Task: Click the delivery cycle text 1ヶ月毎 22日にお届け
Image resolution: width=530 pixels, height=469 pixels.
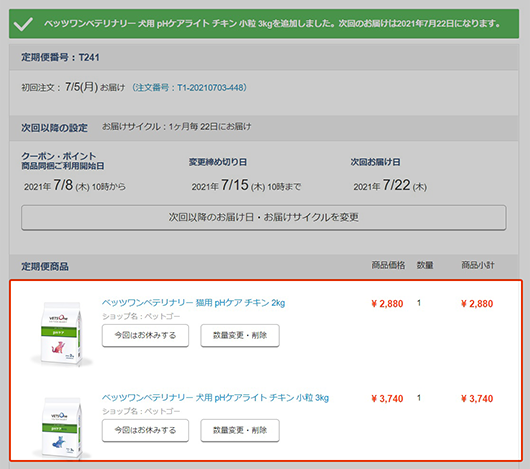Action: (210, 127)
